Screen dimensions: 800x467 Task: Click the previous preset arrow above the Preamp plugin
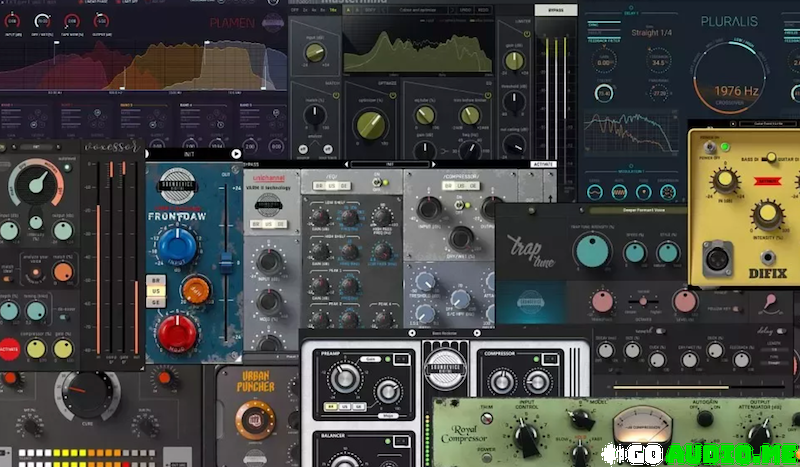point(412,333)
